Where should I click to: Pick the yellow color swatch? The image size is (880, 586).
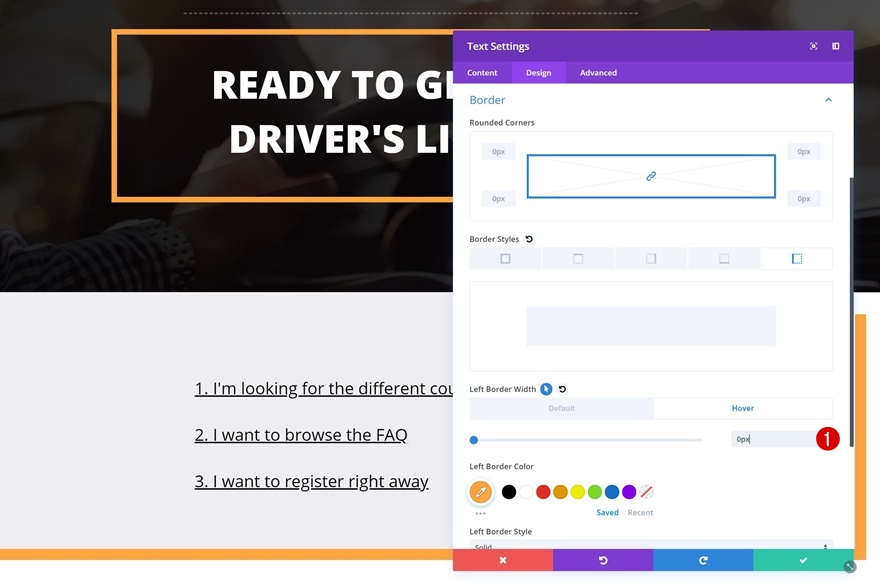578,492
